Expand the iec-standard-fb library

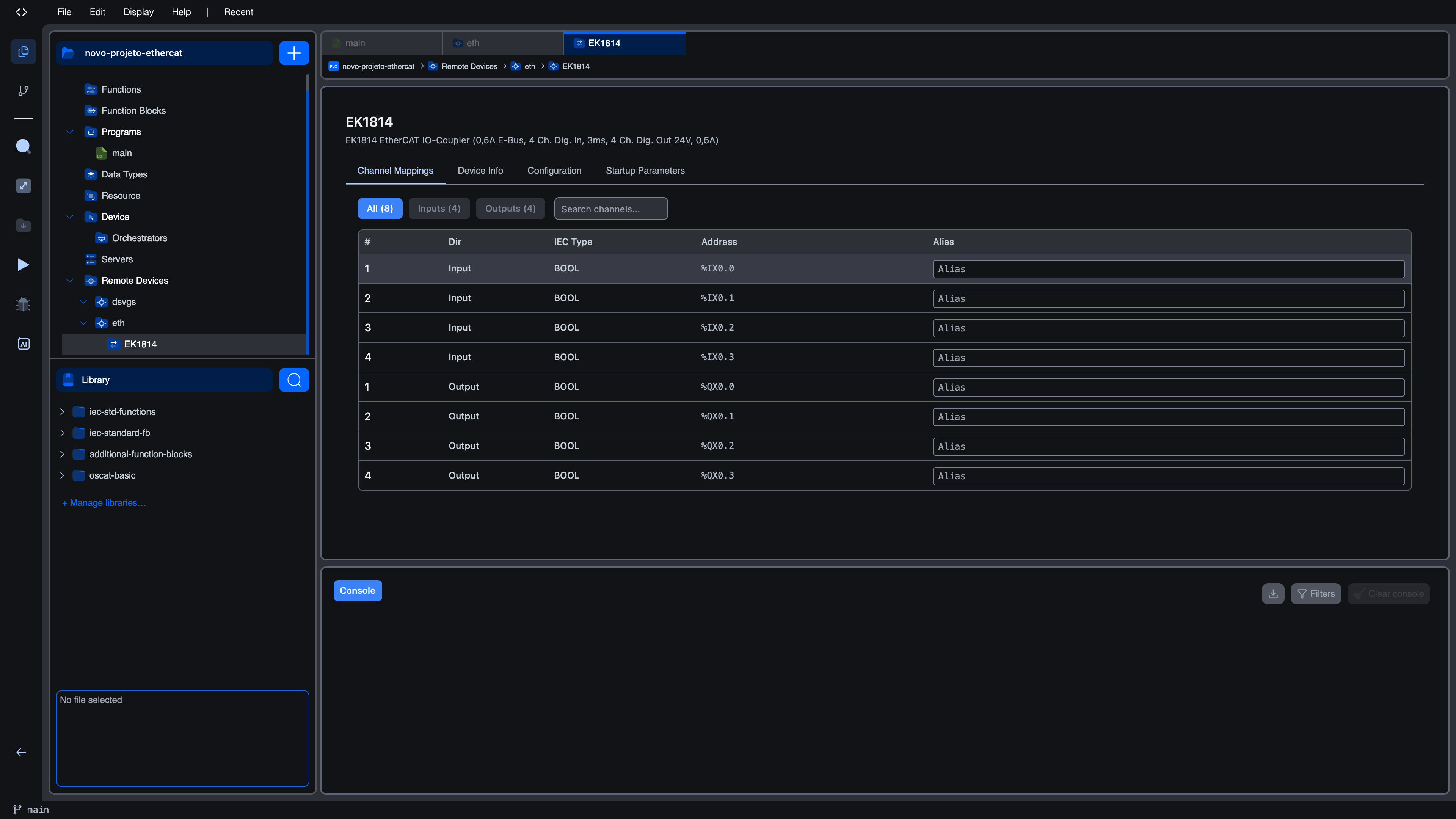pos(62,433)
